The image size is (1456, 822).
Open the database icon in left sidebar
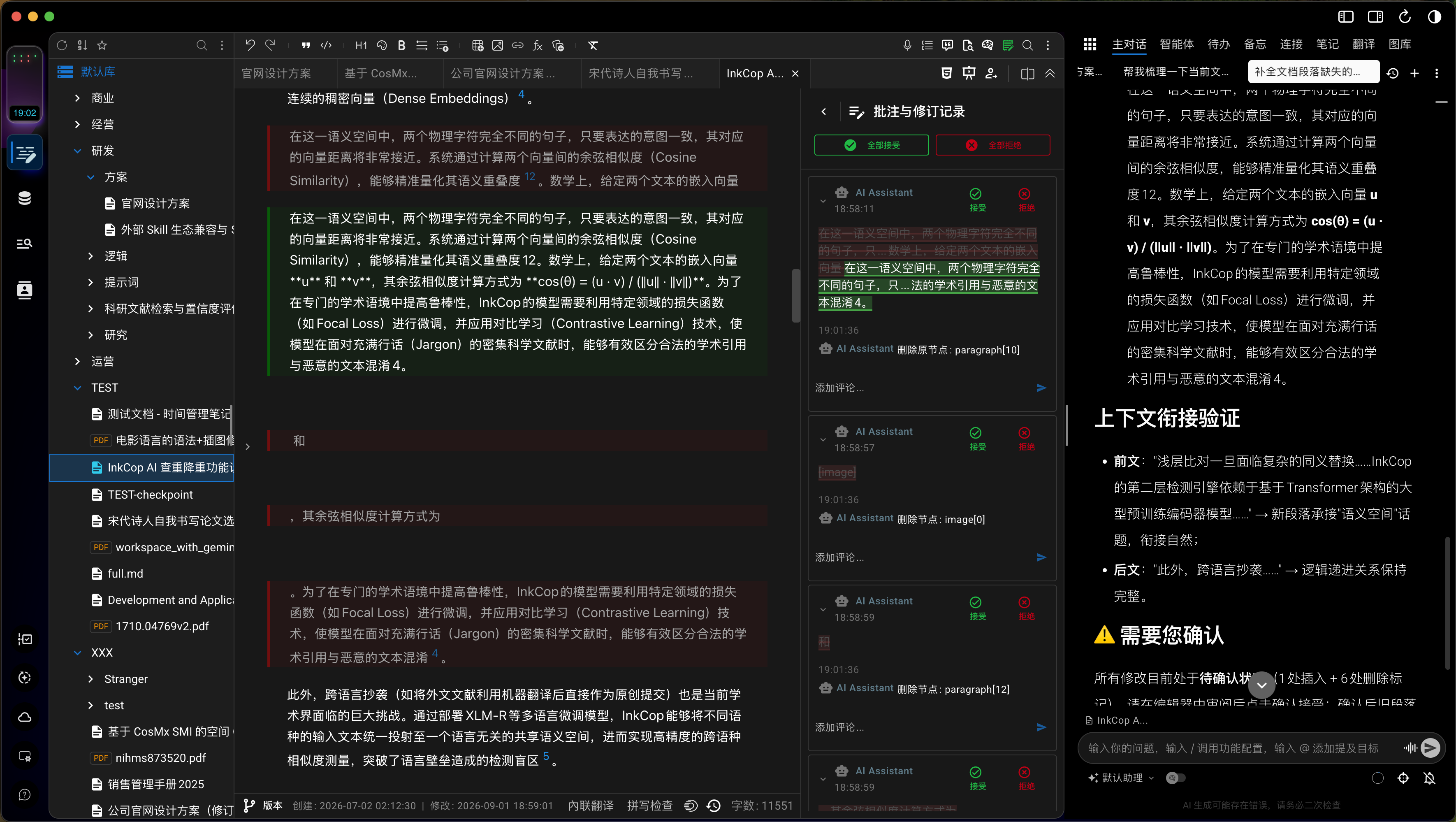[x=24, y=198]
